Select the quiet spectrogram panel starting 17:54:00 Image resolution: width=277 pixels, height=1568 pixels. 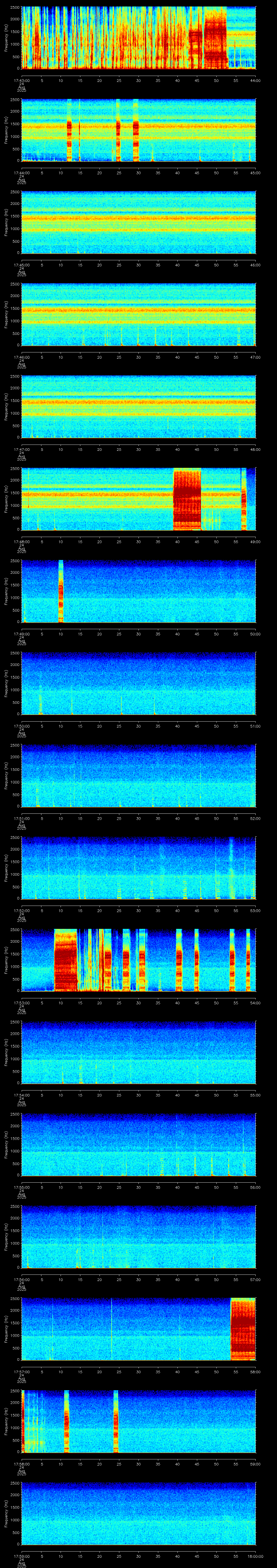139,1052
